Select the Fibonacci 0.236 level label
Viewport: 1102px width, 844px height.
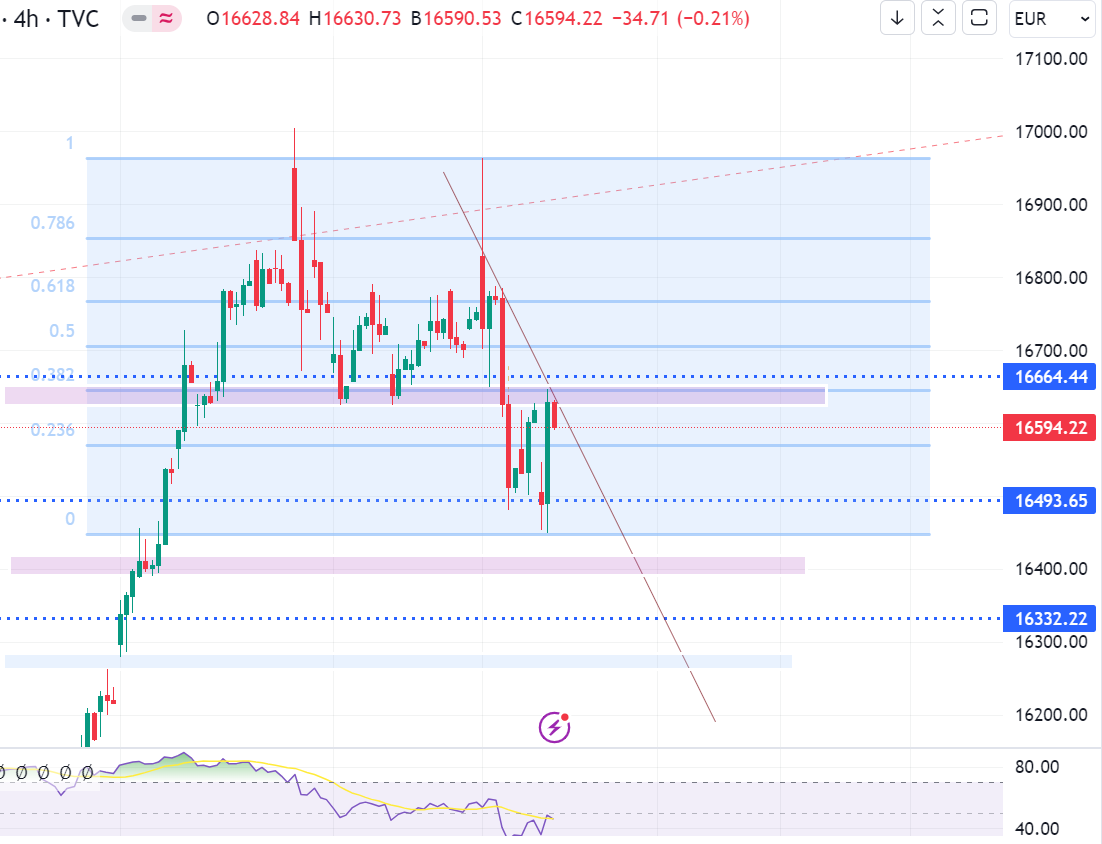[52, 429]
